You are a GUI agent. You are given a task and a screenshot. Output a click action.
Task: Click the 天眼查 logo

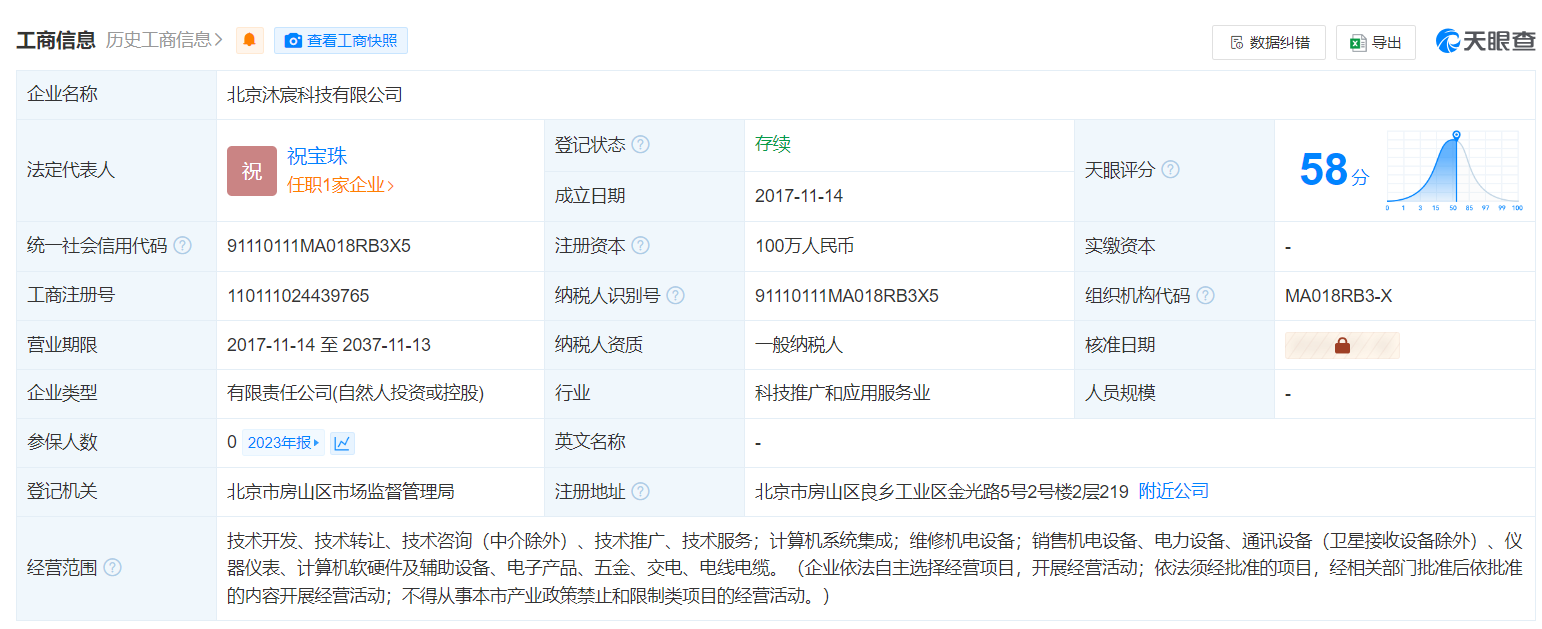[1485, 41]
